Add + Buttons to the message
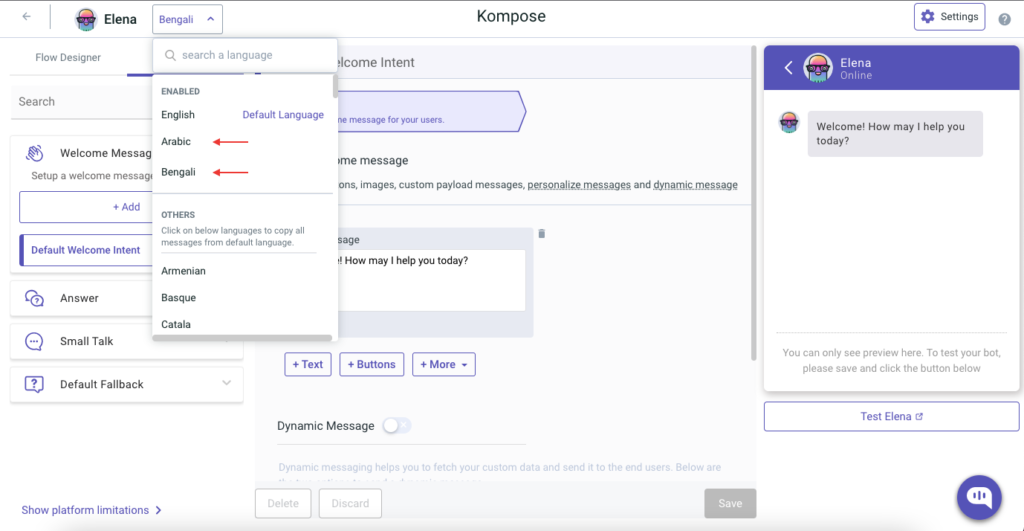 click(372, 364)
